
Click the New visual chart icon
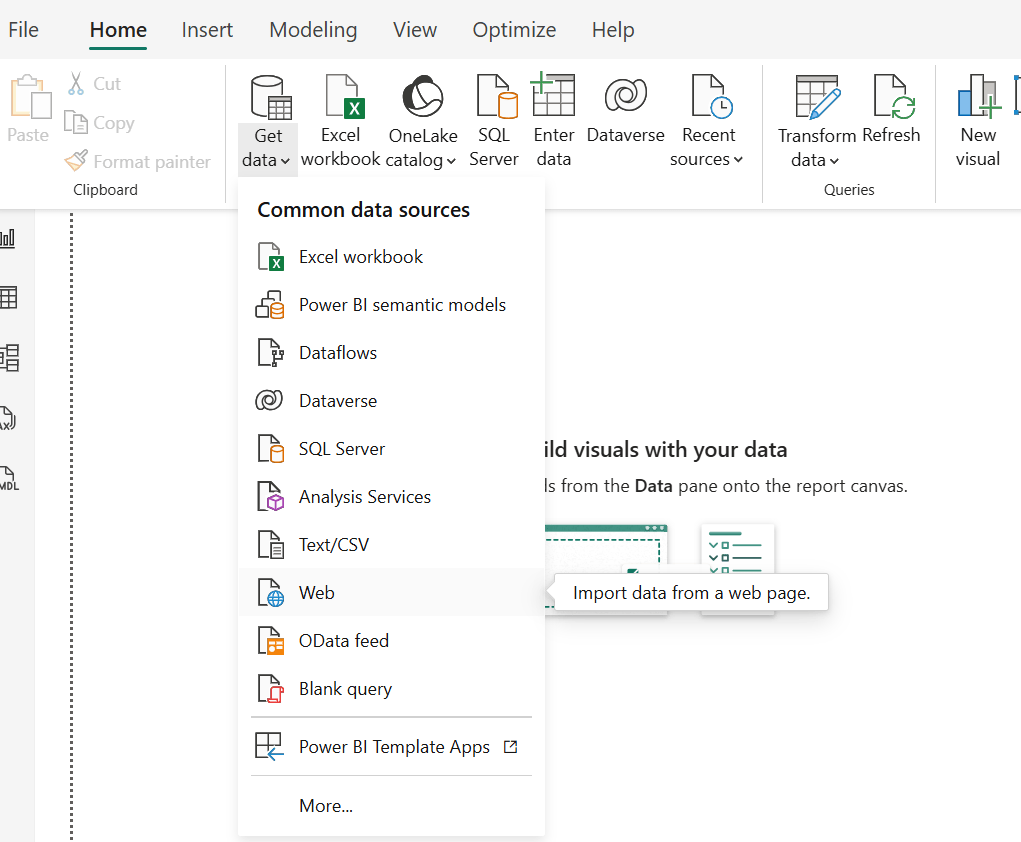[x=979, y=96]
